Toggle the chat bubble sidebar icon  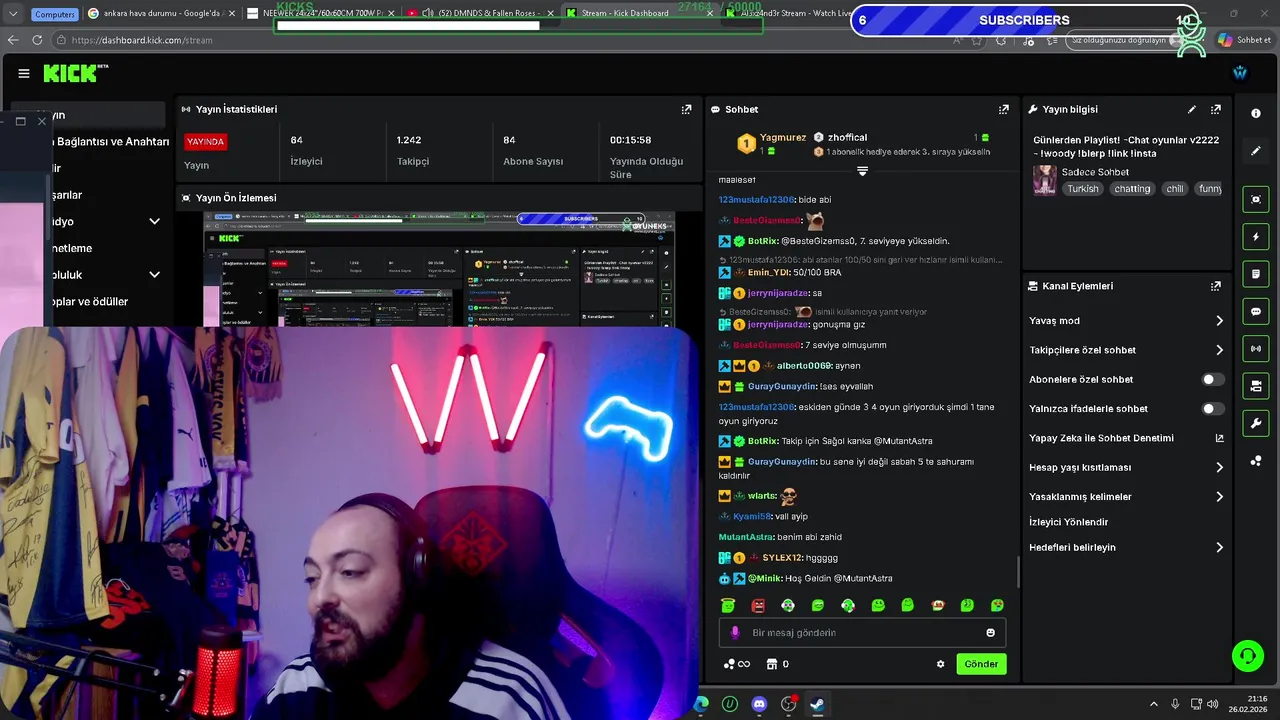tap(1256, 311)
